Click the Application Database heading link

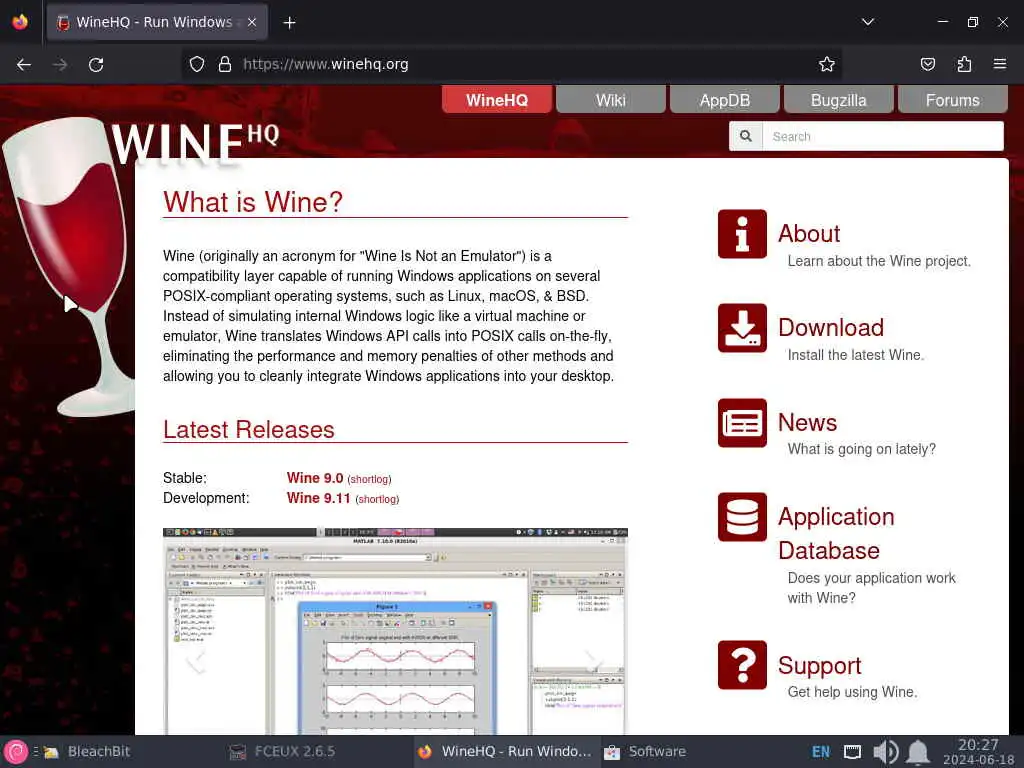tap(837, 534)
